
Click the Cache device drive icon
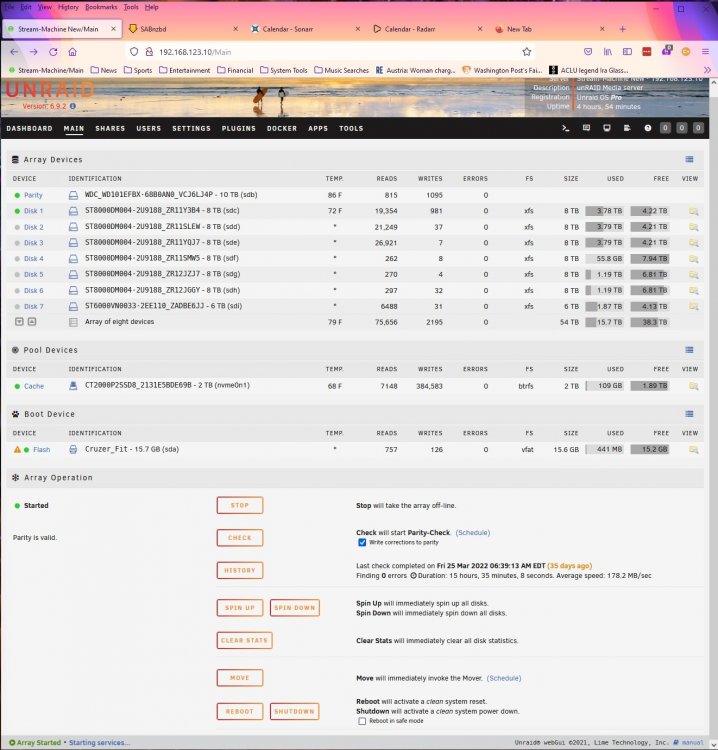click(73, 386)
